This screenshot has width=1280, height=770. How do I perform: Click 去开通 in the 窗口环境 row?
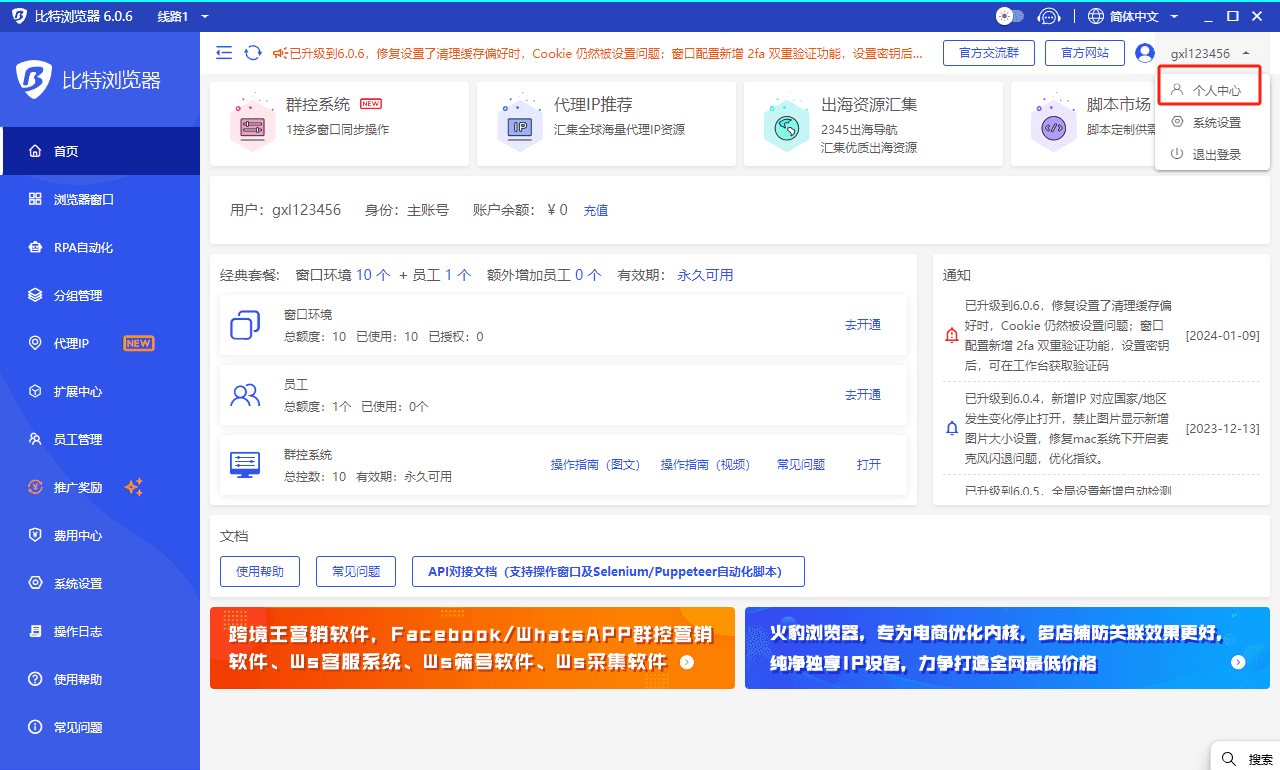click(863, 325)
